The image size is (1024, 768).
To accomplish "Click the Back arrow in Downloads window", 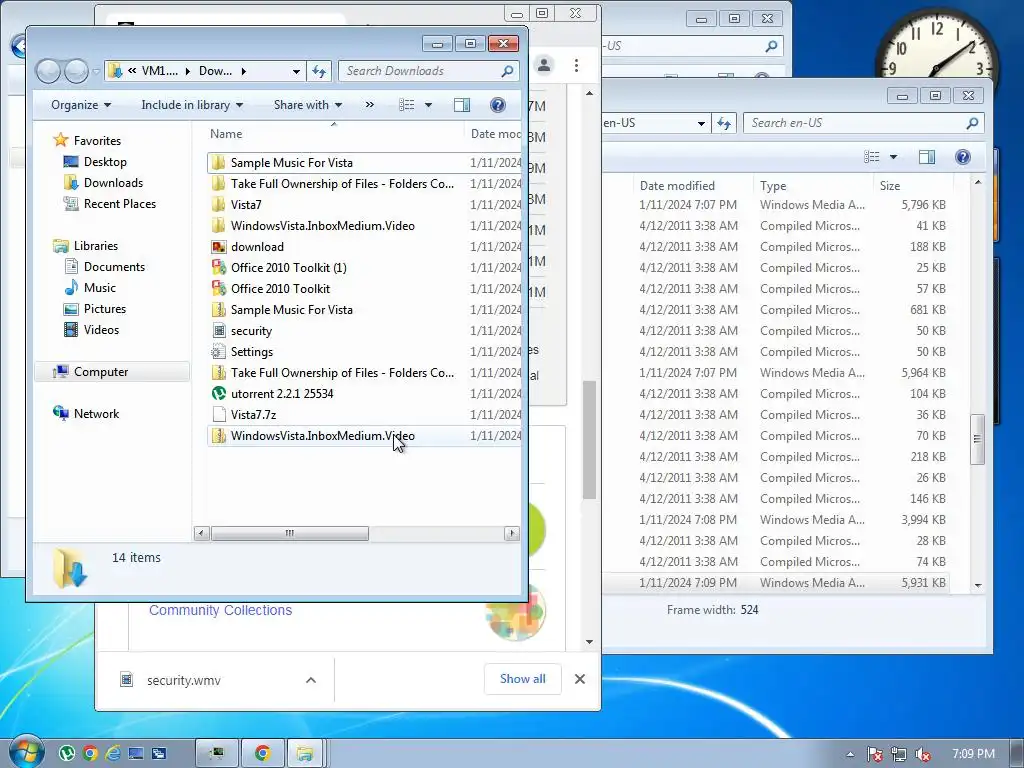I will coord(48,71).
